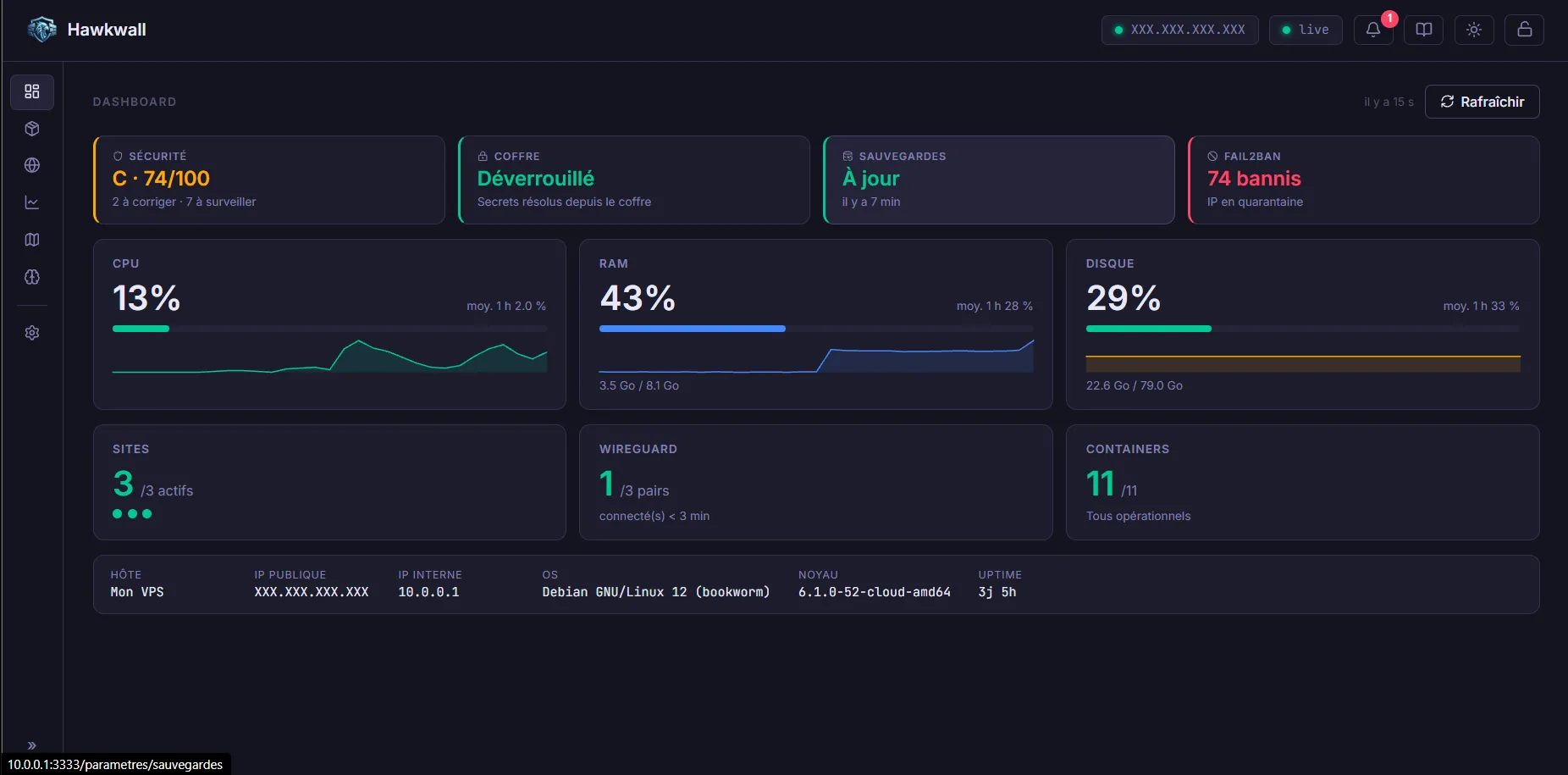Open the Coffre Déverrouillé card

634,180
